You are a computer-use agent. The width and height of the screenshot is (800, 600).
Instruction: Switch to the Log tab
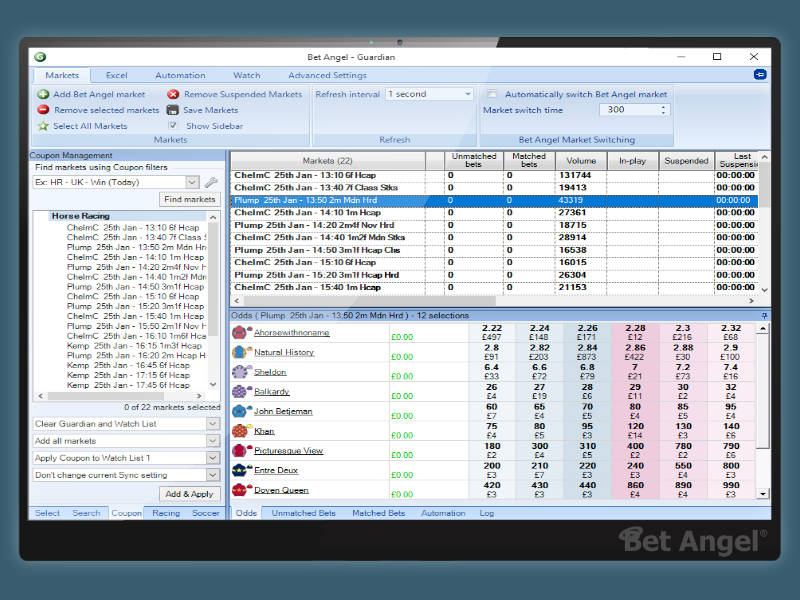pos(487,513)
